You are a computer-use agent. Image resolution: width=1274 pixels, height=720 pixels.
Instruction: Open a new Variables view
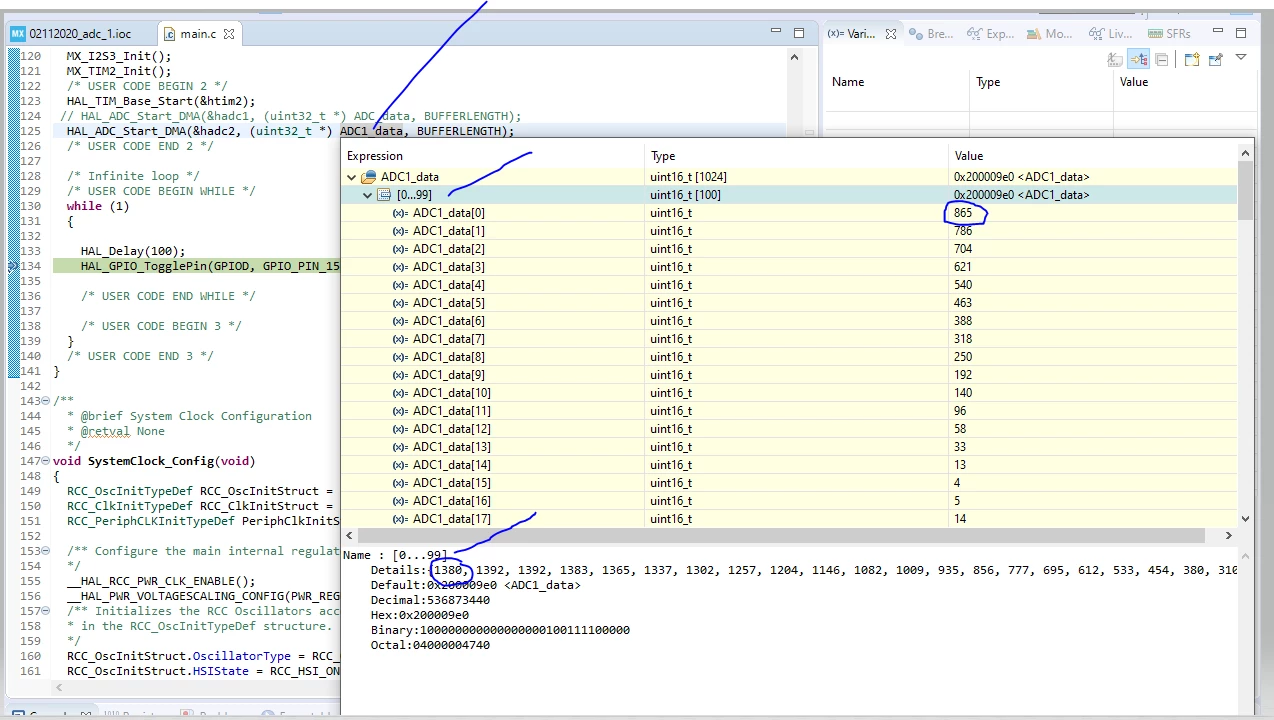1192,59
